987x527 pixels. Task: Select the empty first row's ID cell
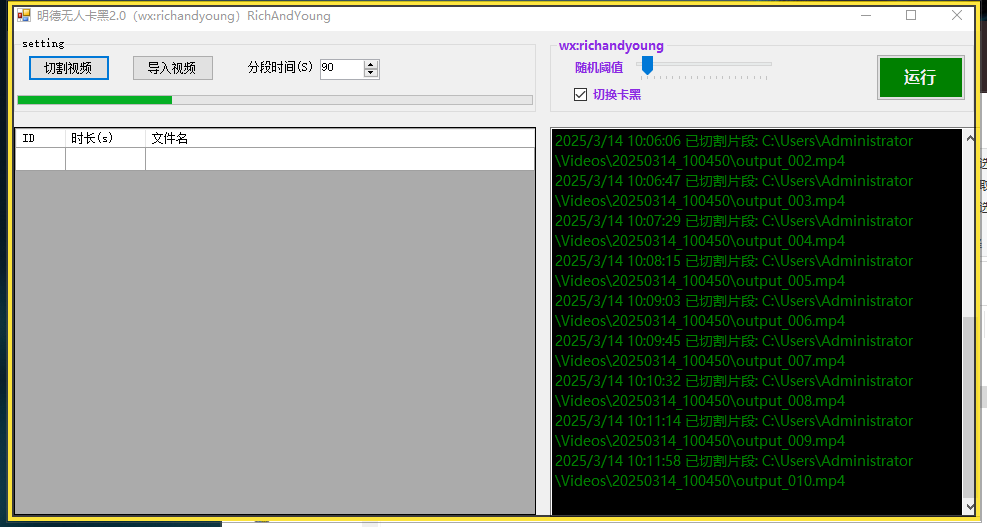40,159
